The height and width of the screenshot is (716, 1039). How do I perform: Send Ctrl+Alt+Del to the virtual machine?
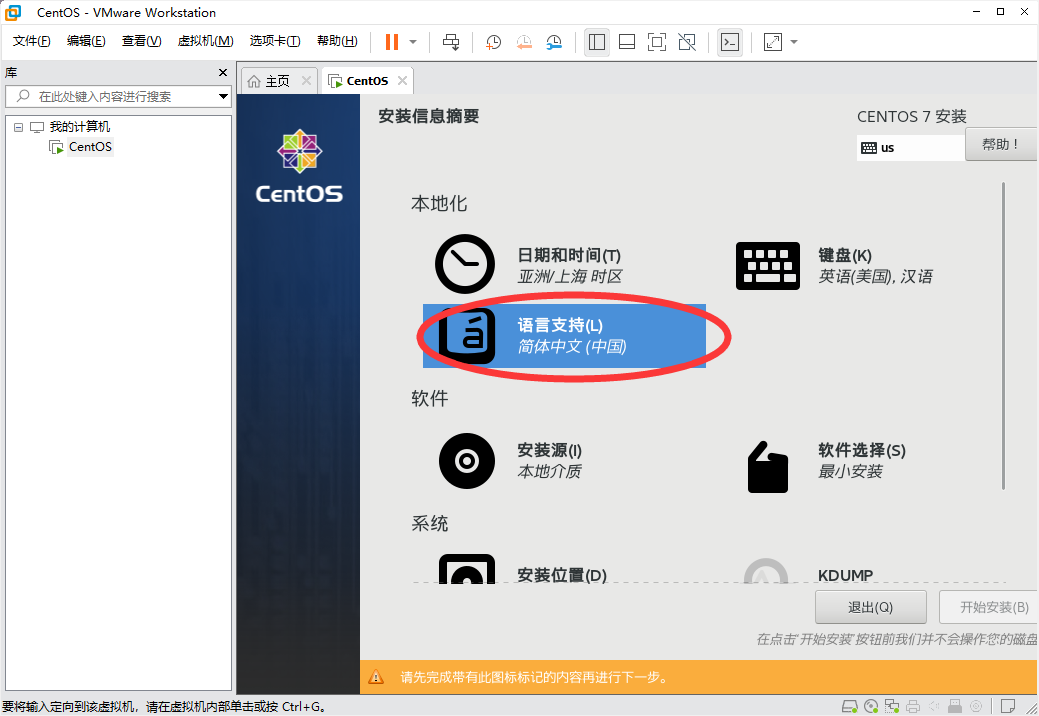tap(451, 42)
